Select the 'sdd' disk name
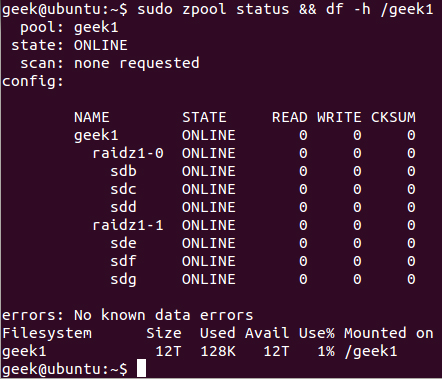Viewport: 442px width, 379px height. click(123, 207)
